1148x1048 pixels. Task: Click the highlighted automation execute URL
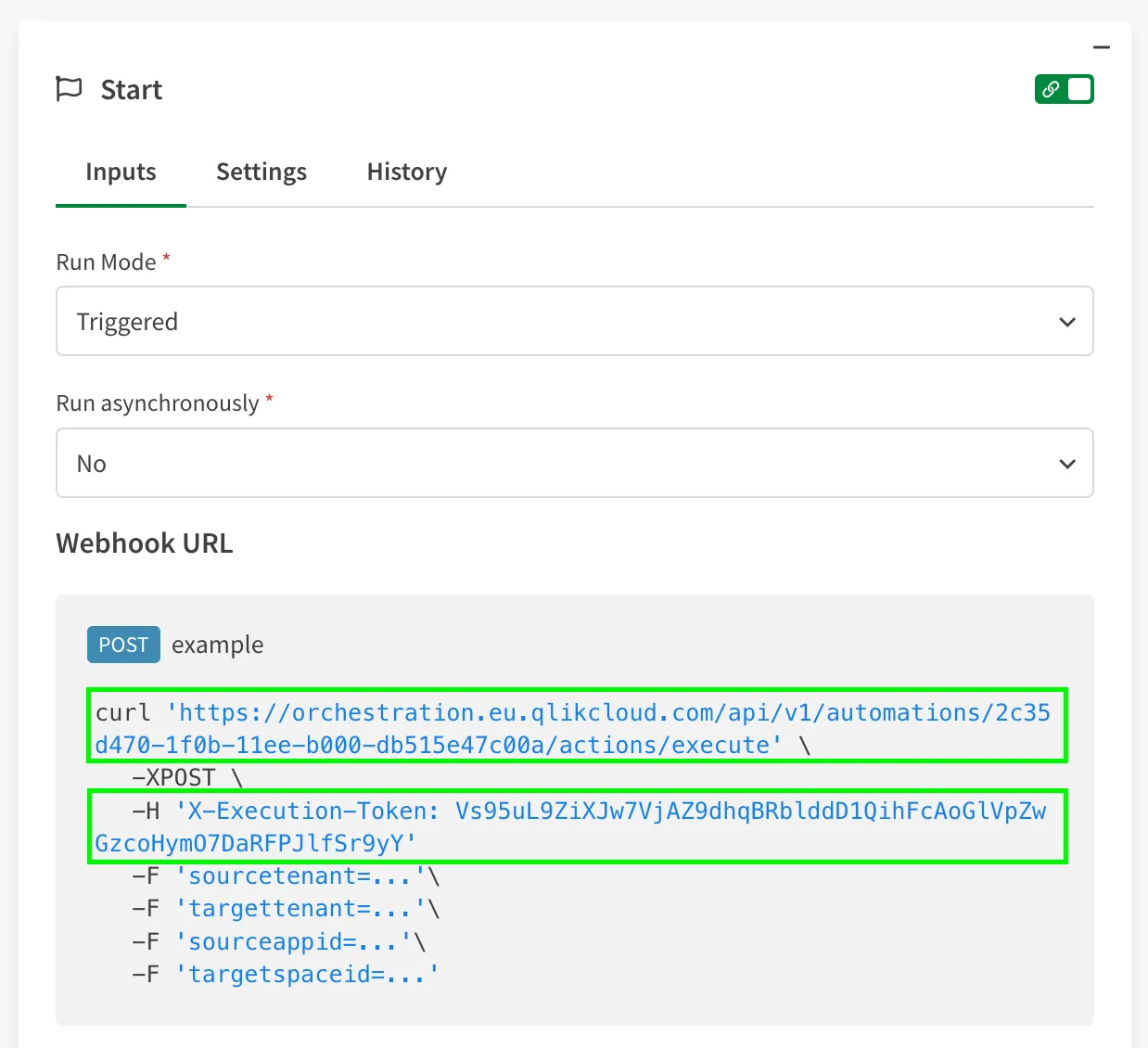[575, 728]
